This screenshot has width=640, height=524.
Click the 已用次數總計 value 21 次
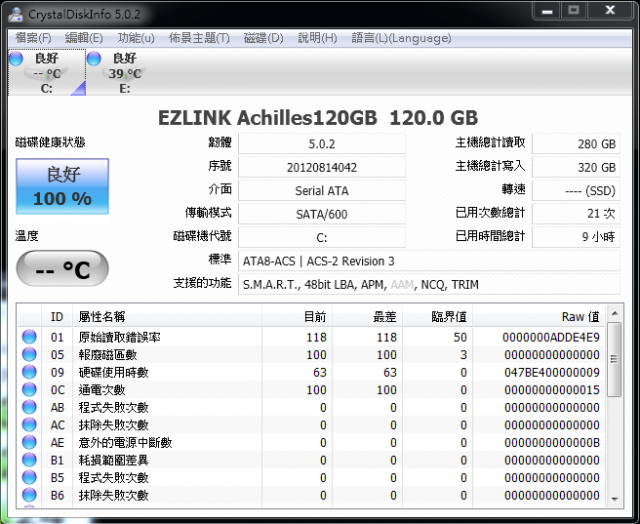pyautogui.click(x=576, y=214)
